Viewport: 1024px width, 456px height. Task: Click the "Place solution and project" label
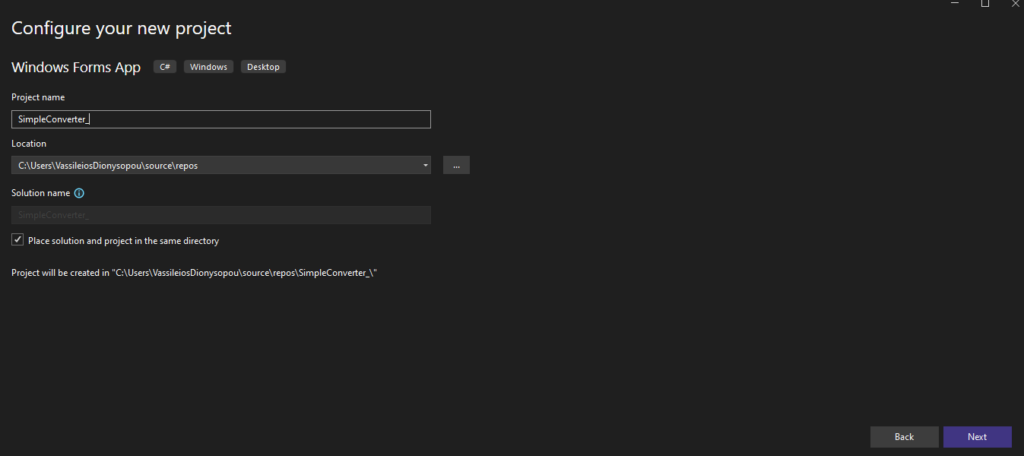click(x=123, y=241)
